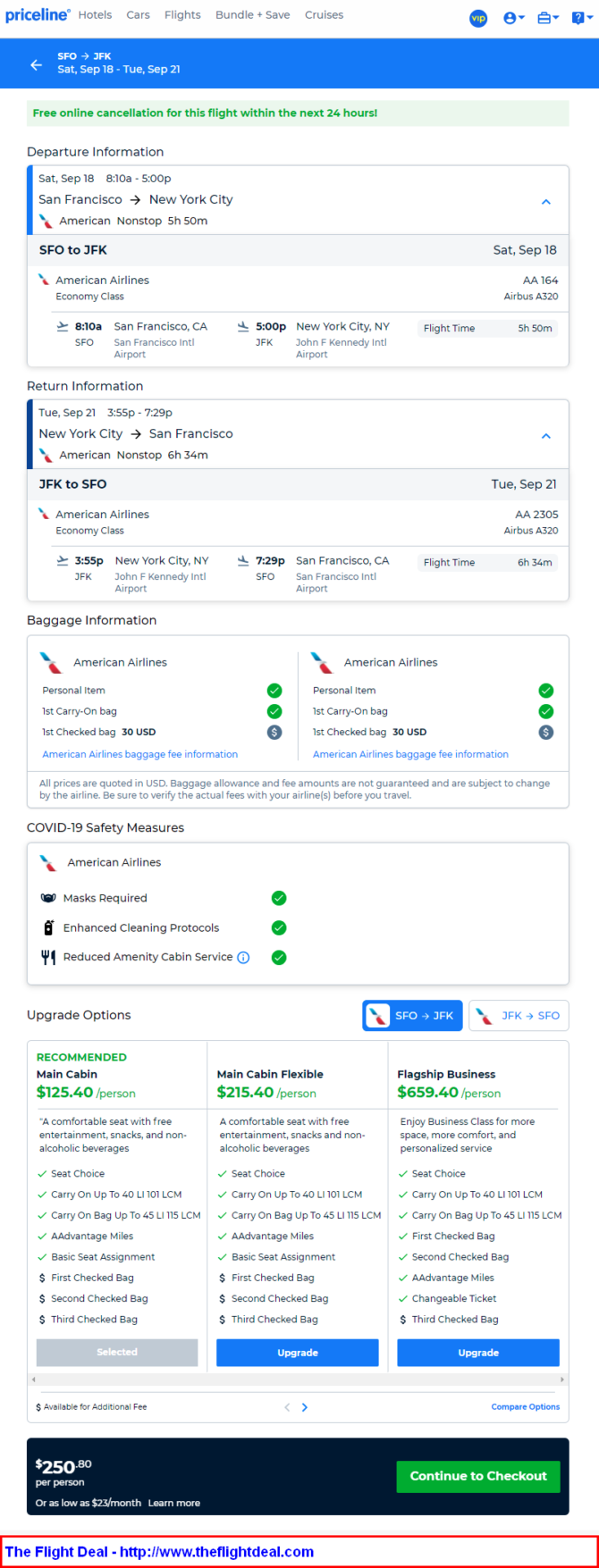Collapse the return flight details chevron

[546, 436]
